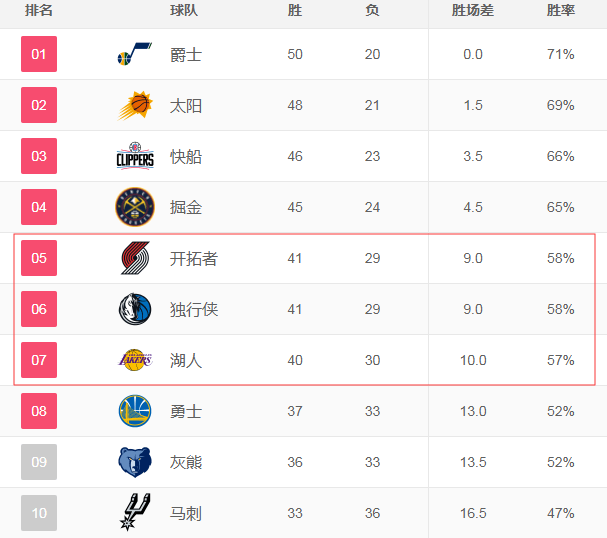
Task: Open the Phoenix Suns logo
Action: [x=135, y=105]
